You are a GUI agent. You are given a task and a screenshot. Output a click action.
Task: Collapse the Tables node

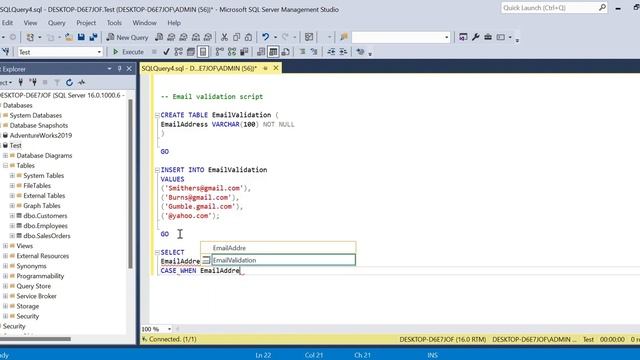[x=5, y=165]
